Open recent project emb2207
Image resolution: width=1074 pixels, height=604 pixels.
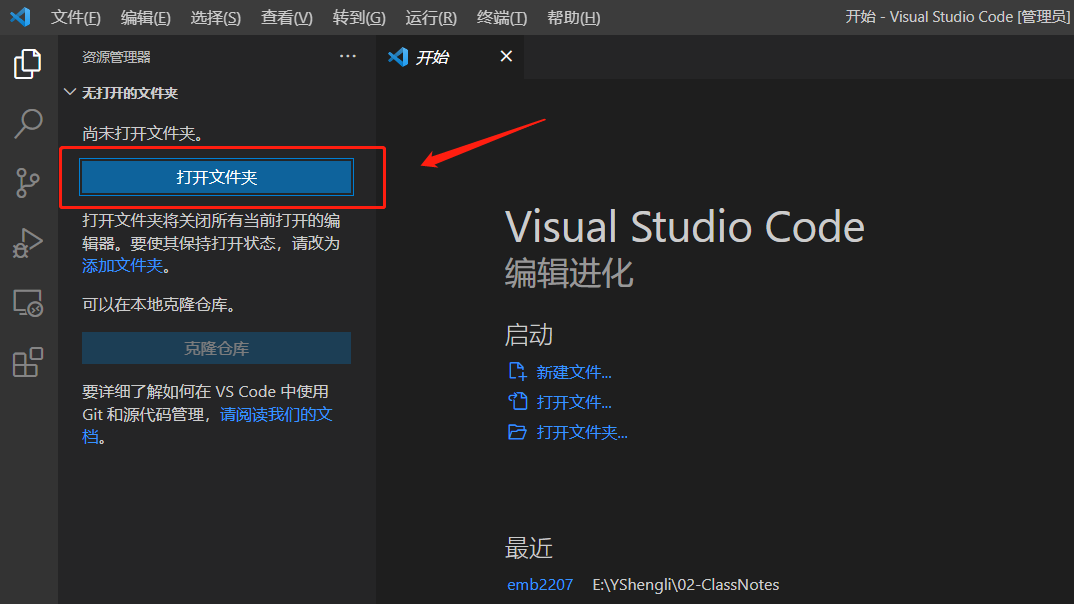coord(540,584)
